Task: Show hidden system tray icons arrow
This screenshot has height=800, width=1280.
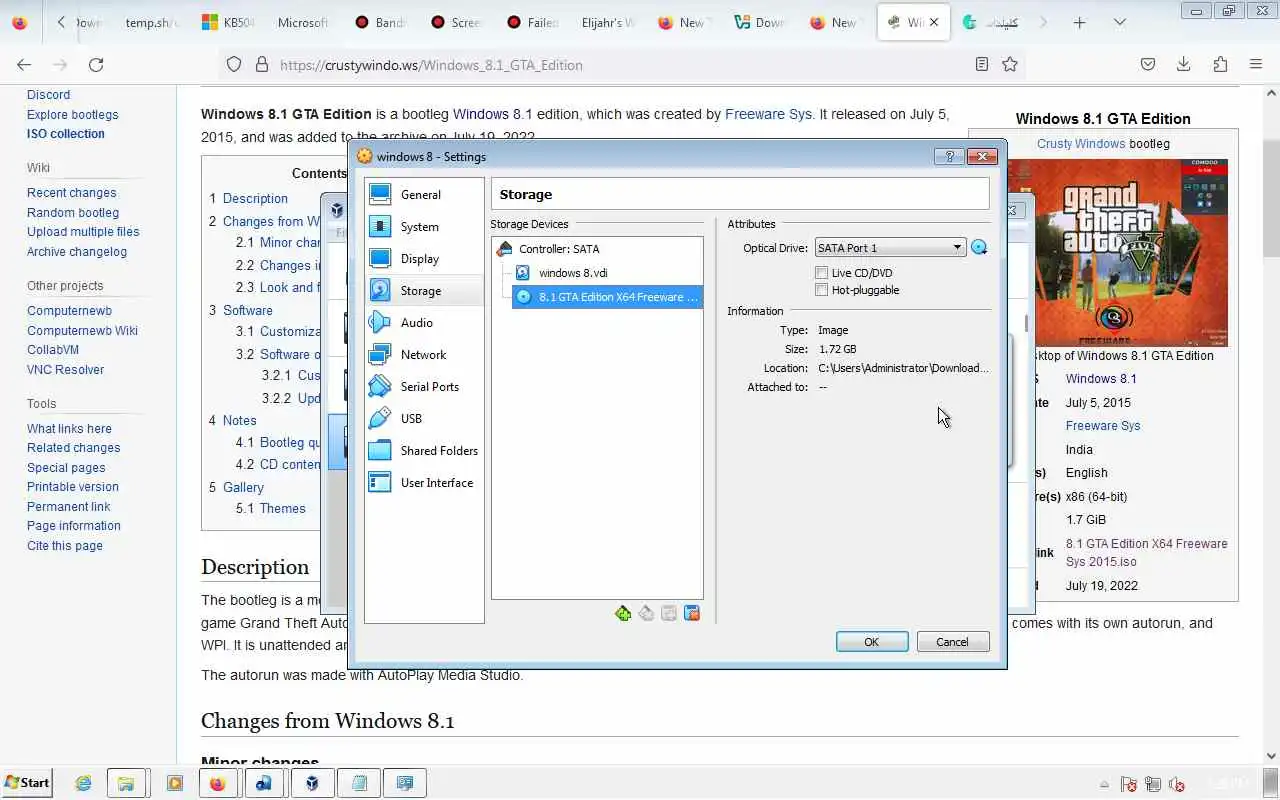Action: pyautogui.click(x=1104, y=784)
